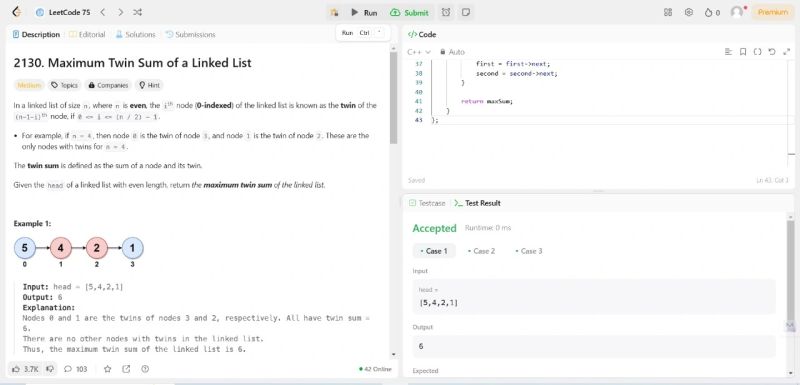This screenshot has width=800, height=385.
Task: Click the Output value 6 box
Action: point(594,346)
